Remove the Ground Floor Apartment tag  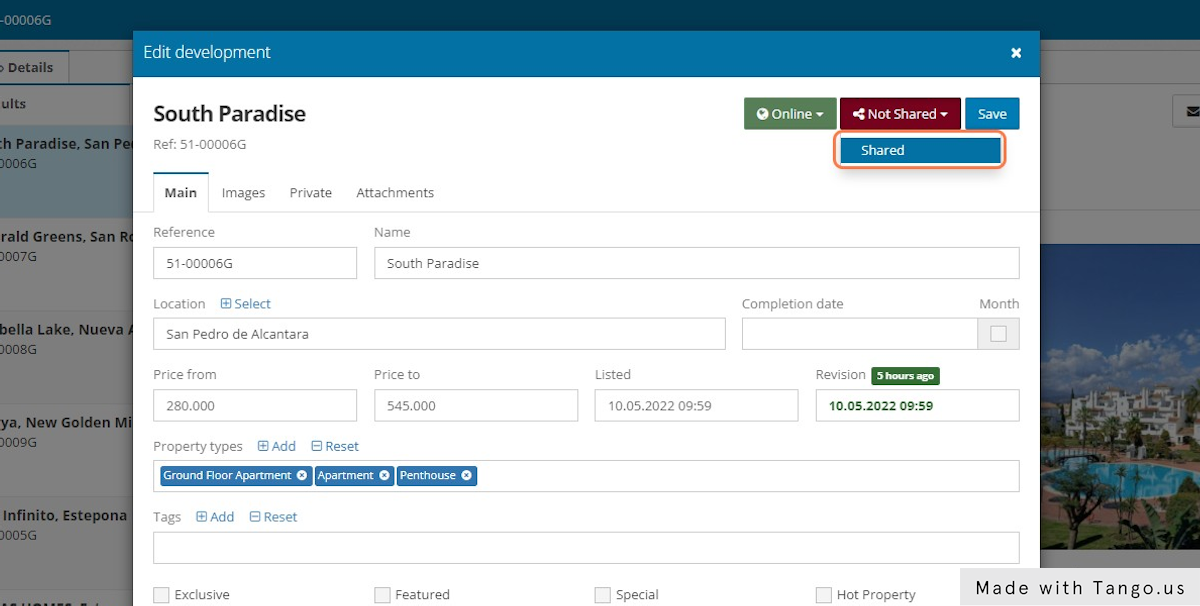[x=302, y=476]
